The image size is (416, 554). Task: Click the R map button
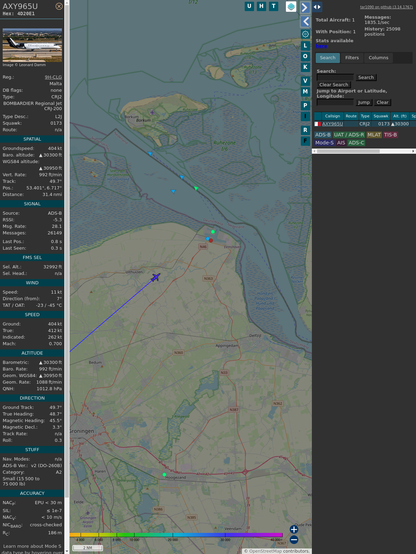point(305,130)
